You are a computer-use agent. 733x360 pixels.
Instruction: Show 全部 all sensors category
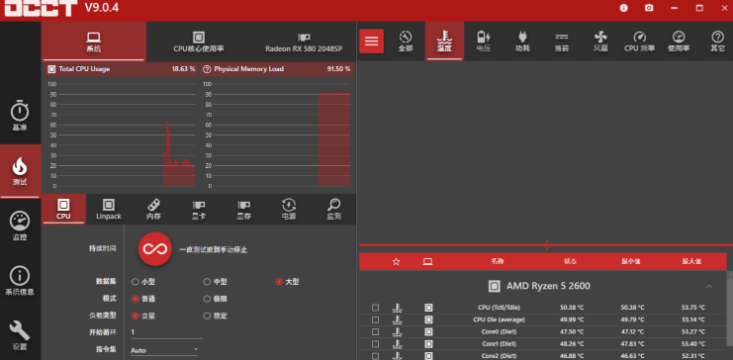[405, 41]
